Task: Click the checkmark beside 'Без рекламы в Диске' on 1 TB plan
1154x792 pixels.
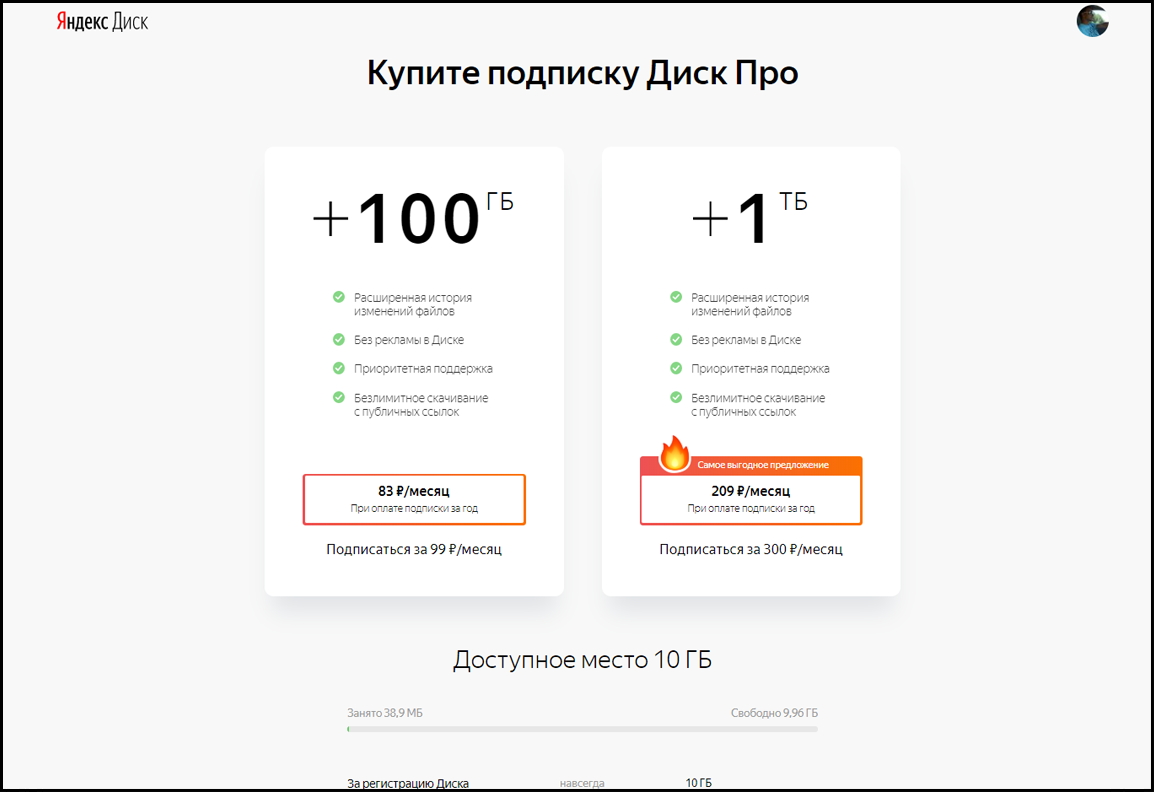Action: click(676, 339)
